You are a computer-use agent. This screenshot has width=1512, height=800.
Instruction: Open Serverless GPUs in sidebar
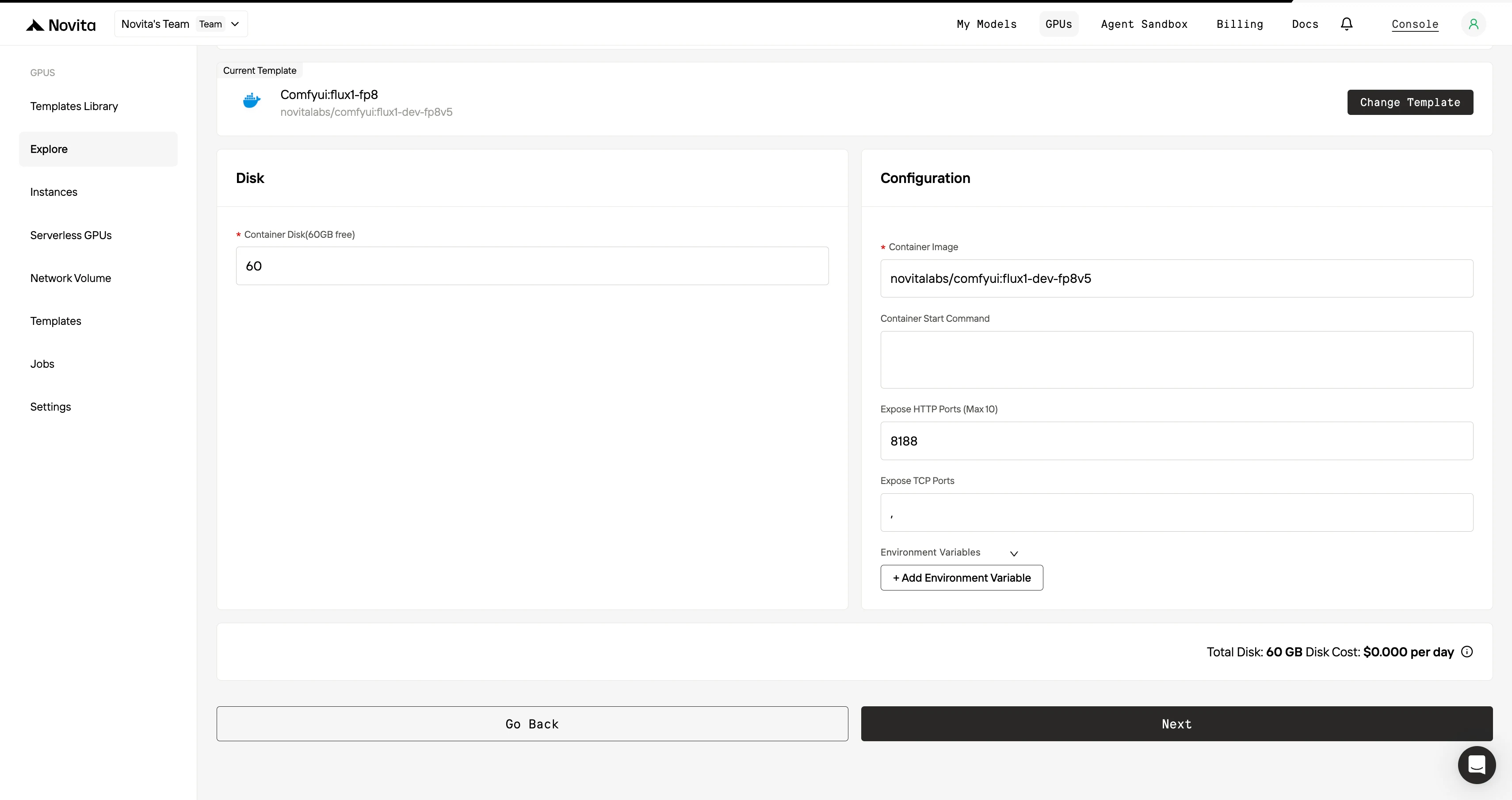98,235
